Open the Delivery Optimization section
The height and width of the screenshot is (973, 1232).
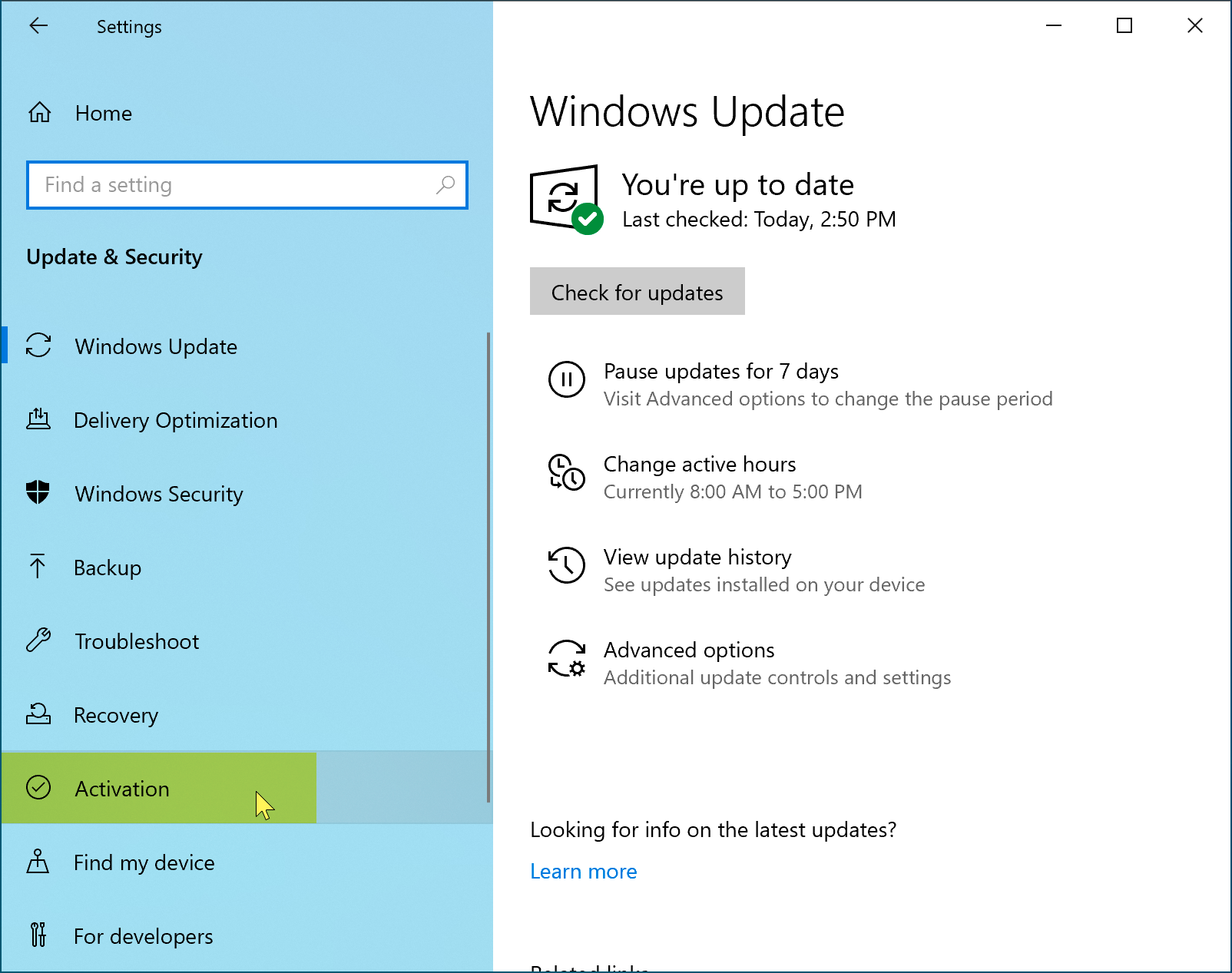click(175, 420)
